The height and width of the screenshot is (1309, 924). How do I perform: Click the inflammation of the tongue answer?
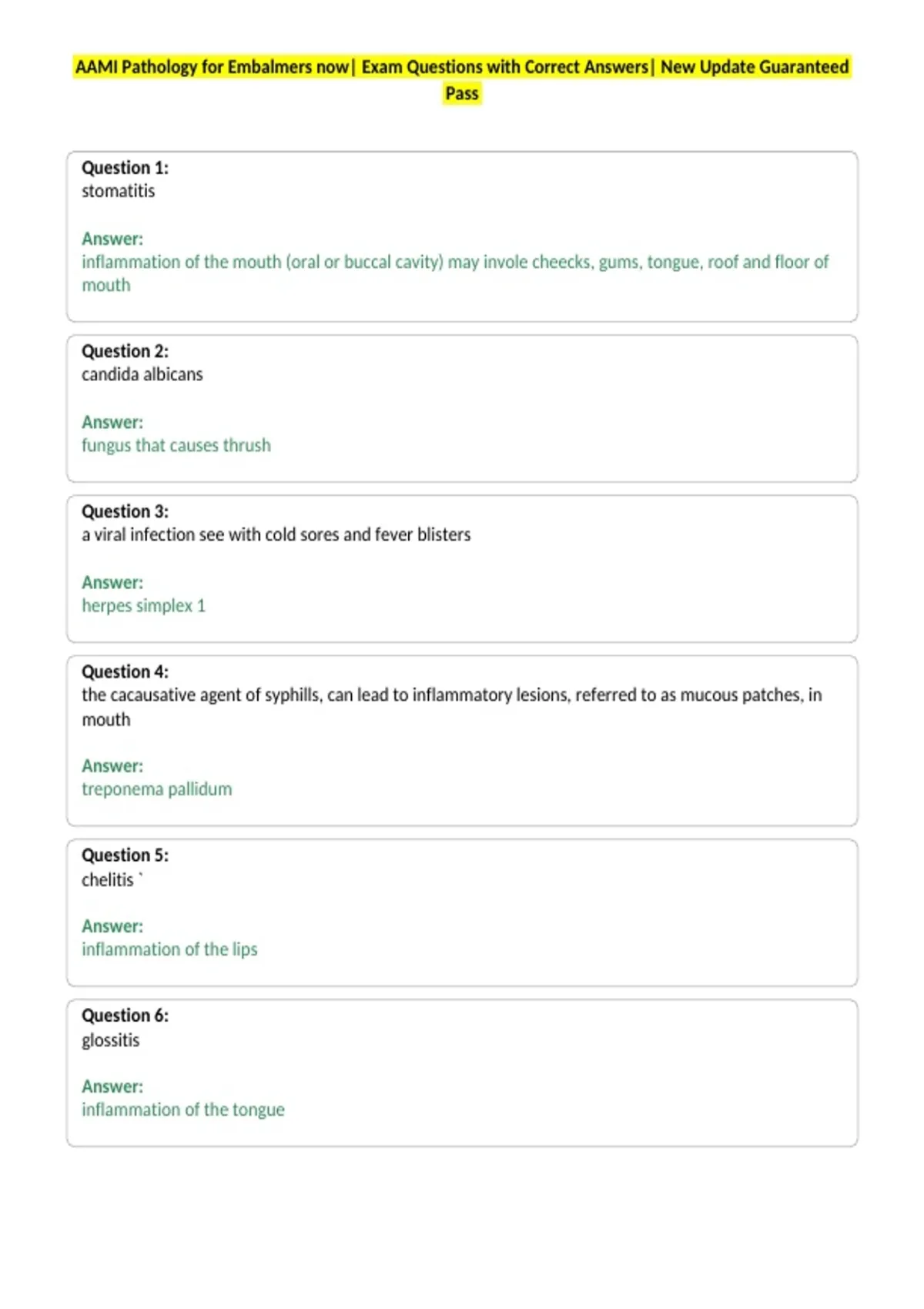pyautogui.click(x=183, y=1110)
